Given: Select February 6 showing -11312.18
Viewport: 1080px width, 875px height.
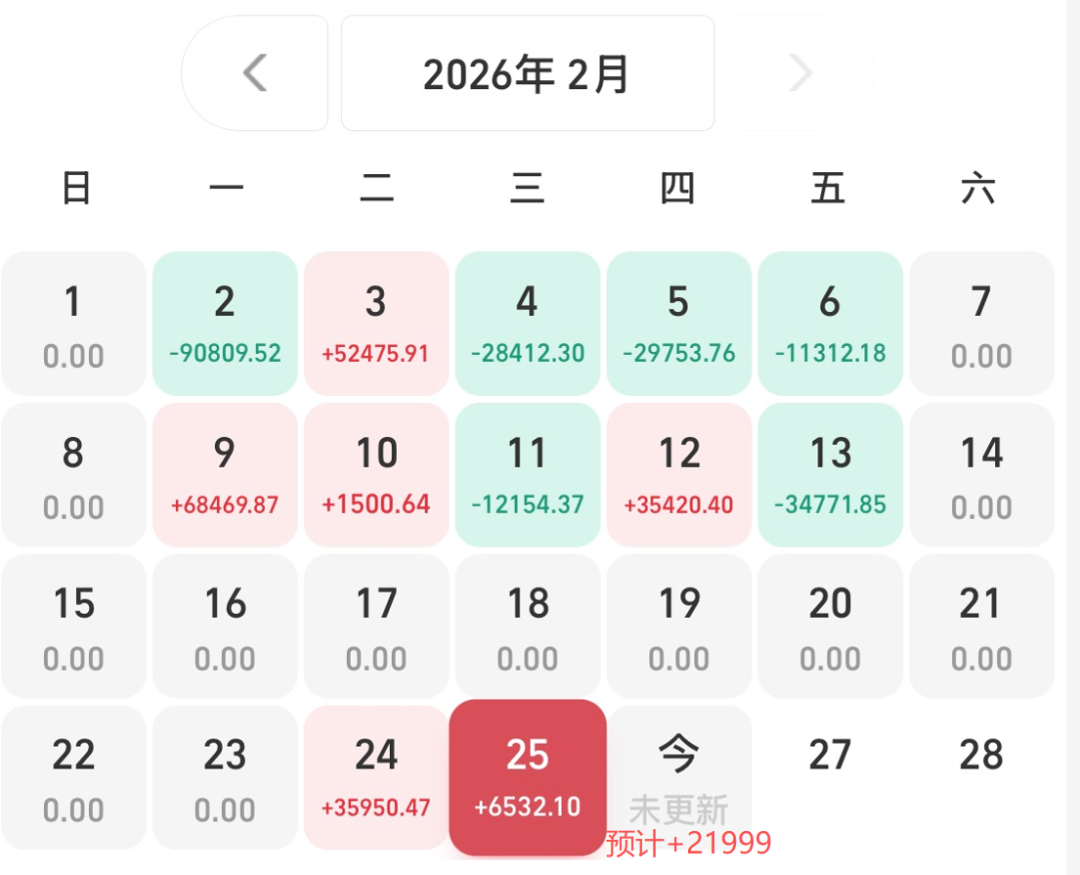Looking at the screenshot, I should tap(831, 323).
